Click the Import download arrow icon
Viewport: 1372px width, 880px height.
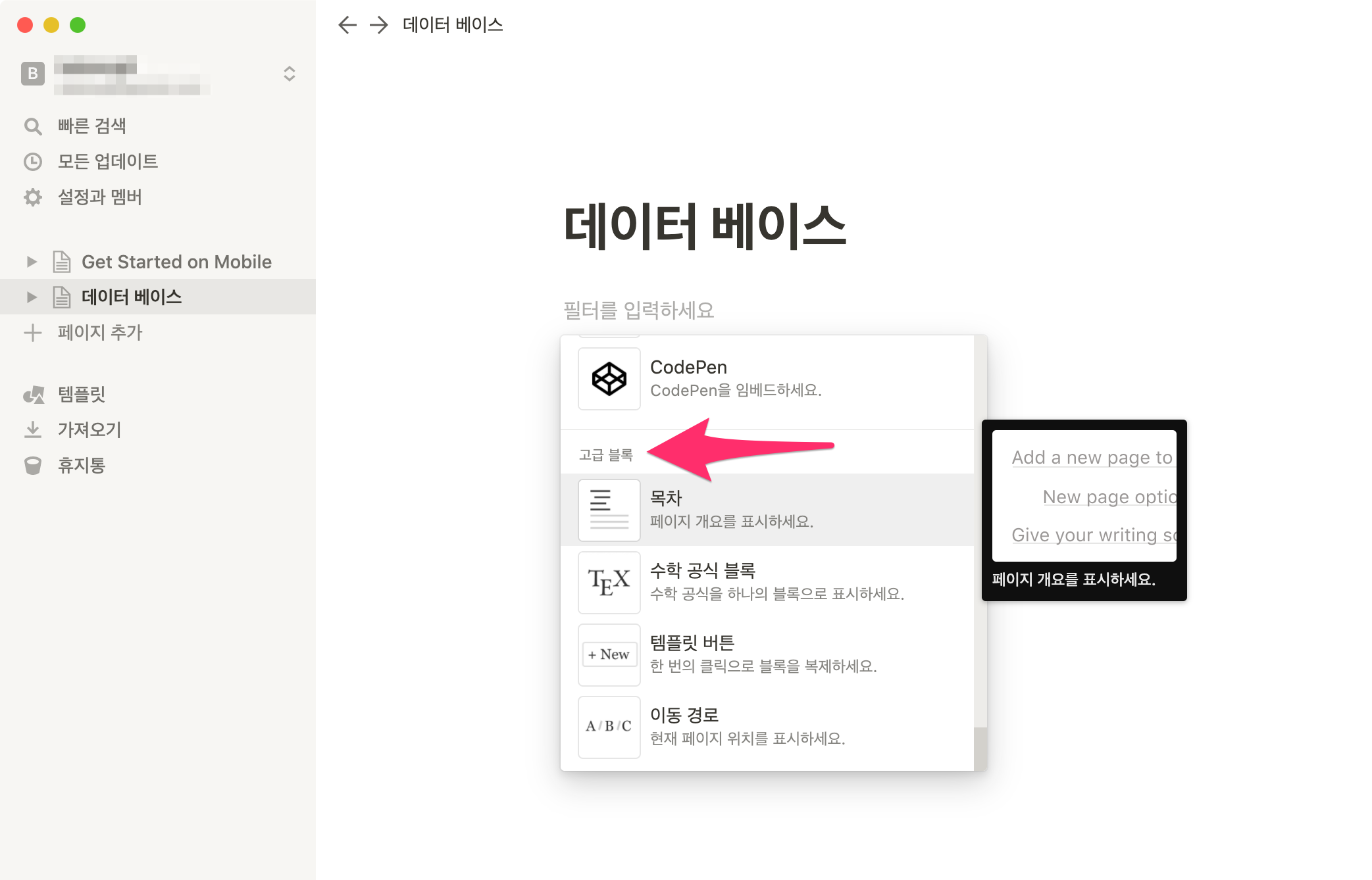(33, 430)
